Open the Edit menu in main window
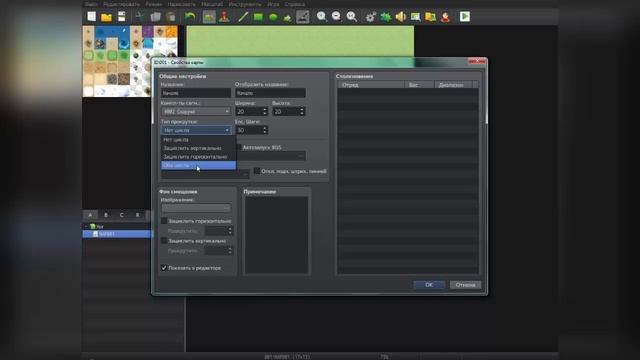This screenshot has width=640, height=360. pos(121,4)
